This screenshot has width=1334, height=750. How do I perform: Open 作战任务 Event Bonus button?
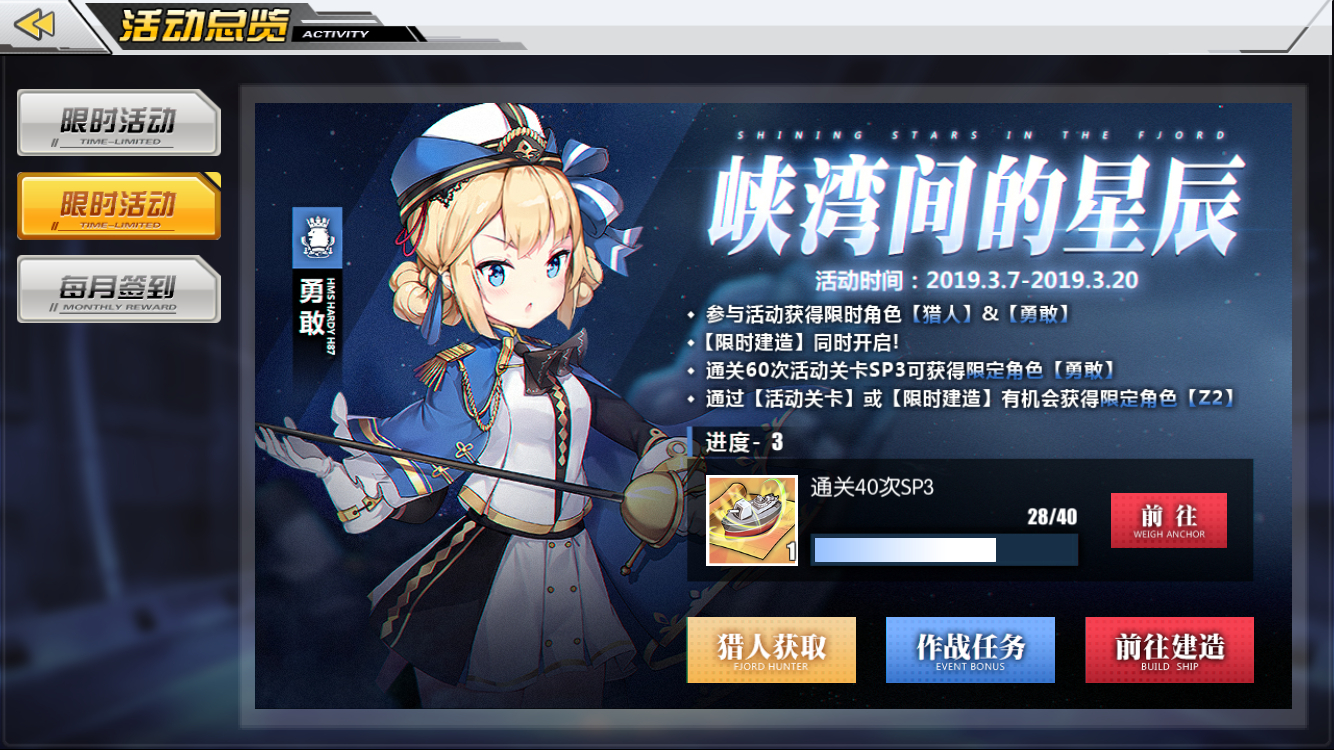[x=970, y=650]
